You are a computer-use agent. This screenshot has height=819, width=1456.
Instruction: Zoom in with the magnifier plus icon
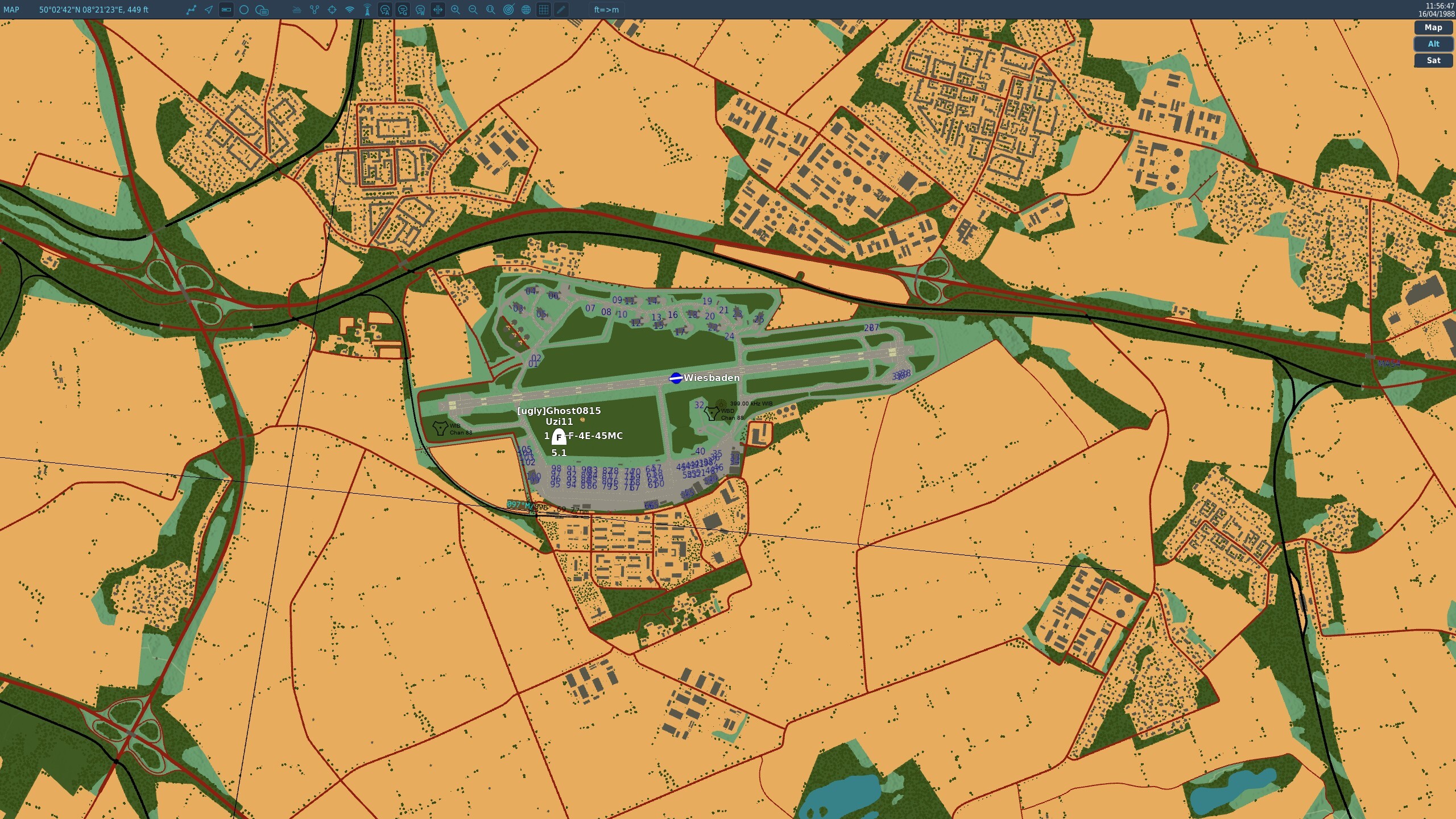(456, 10)
